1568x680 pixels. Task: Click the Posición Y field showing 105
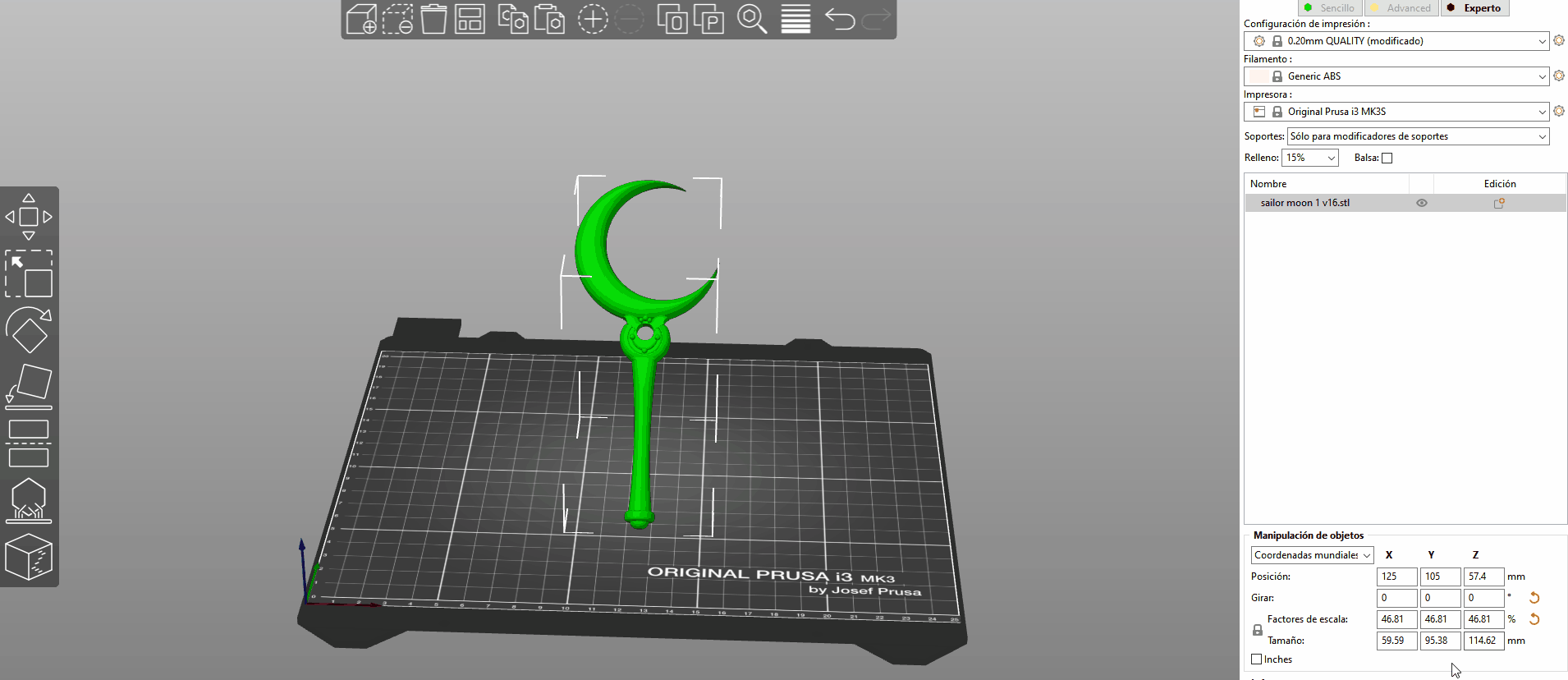tap(1440, 577)
